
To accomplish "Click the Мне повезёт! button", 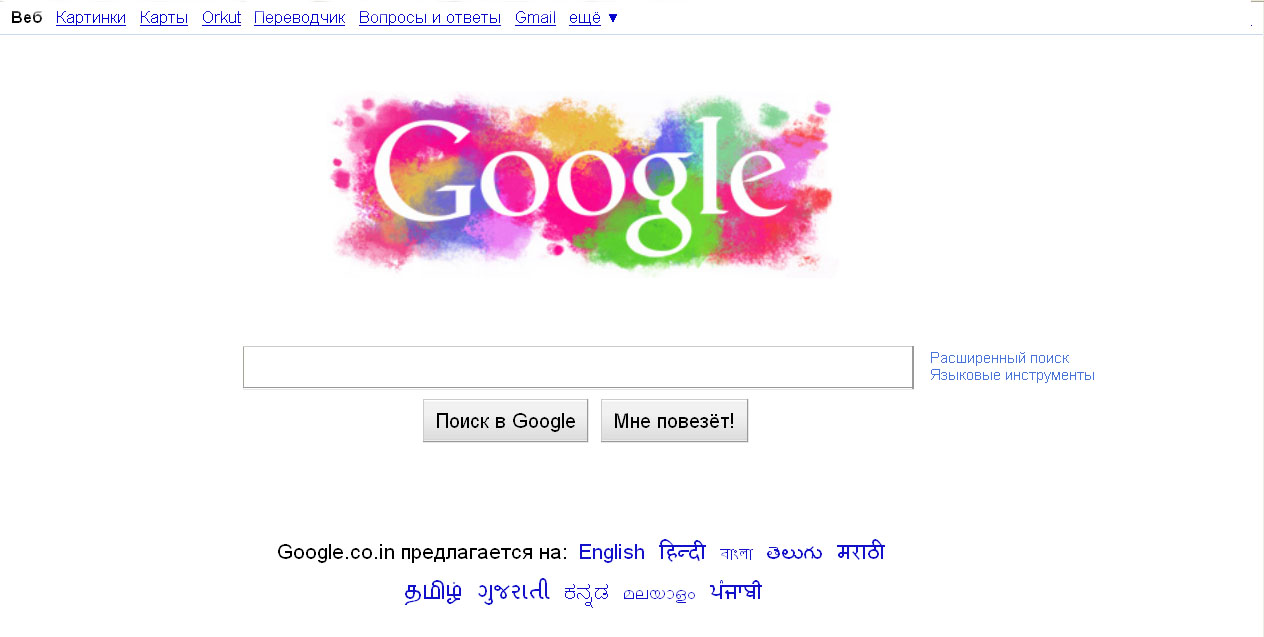I will pos(674,421).
